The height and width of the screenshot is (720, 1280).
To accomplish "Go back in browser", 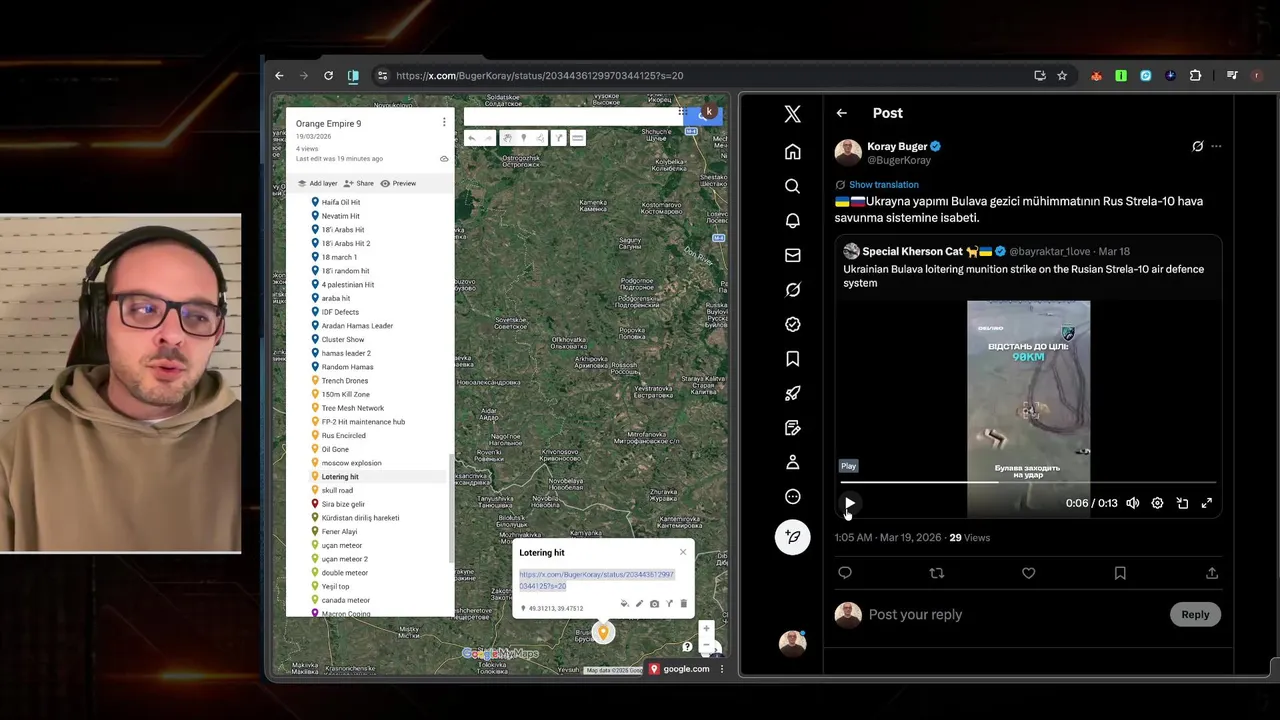I will [279, 76].
